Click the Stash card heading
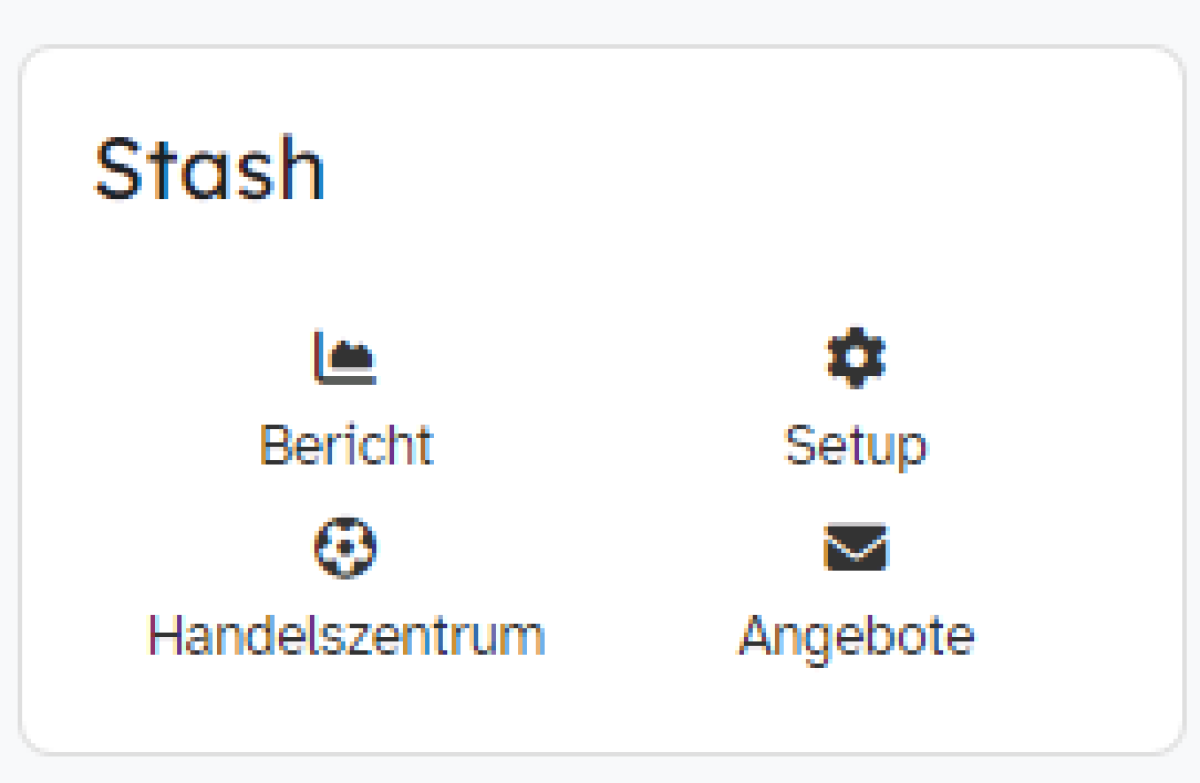Image resolution: width=1200 pixels, height=783 pixels. (209, 169)
